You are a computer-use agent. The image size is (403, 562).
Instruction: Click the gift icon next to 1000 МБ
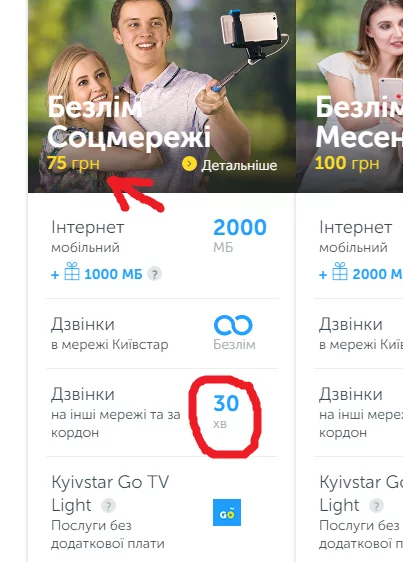(x=72, y=271)
